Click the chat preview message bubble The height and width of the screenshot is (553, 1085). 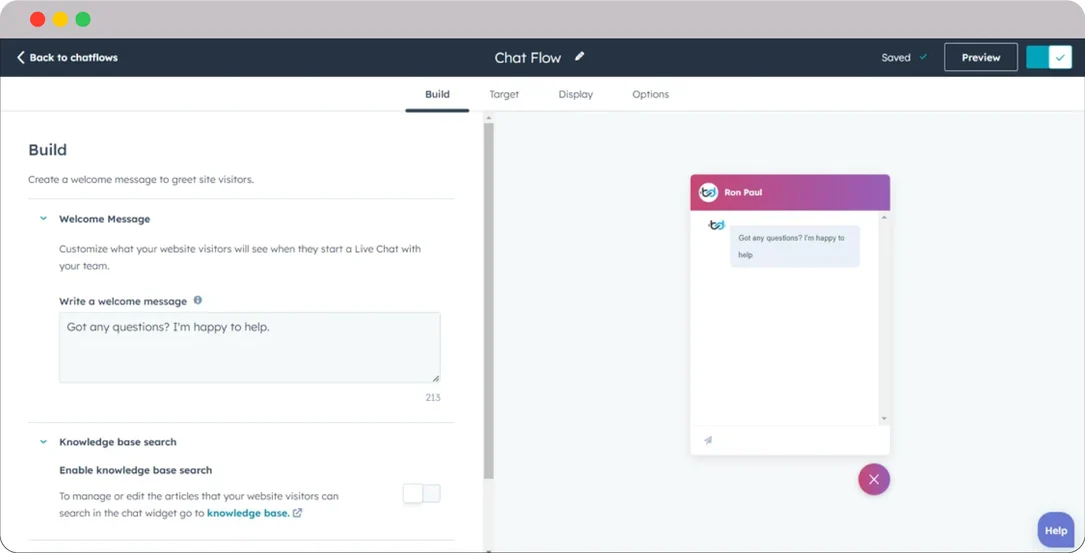(x=794, y=246)
